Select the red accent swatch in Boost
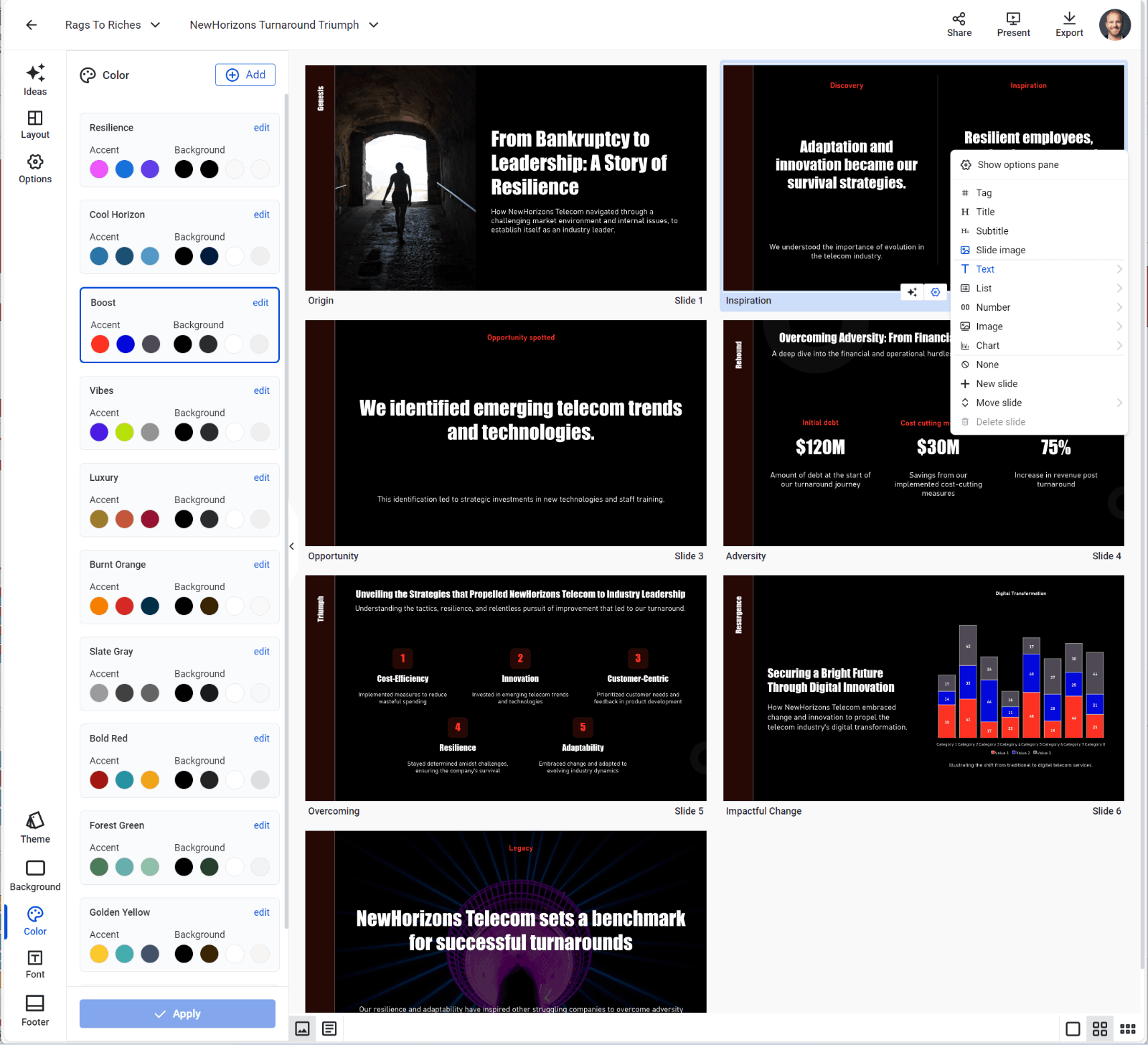The height and width of the screenshot is (1045, 1148). pyautogui.click(x=99, y=344)
